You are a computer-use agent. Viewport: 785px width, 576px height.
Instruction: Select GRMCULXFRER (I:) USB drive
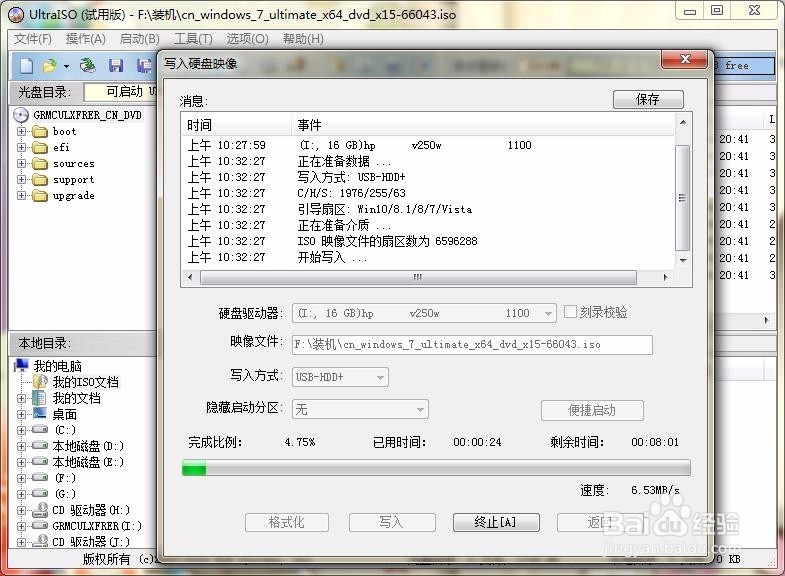click(97, 526)
